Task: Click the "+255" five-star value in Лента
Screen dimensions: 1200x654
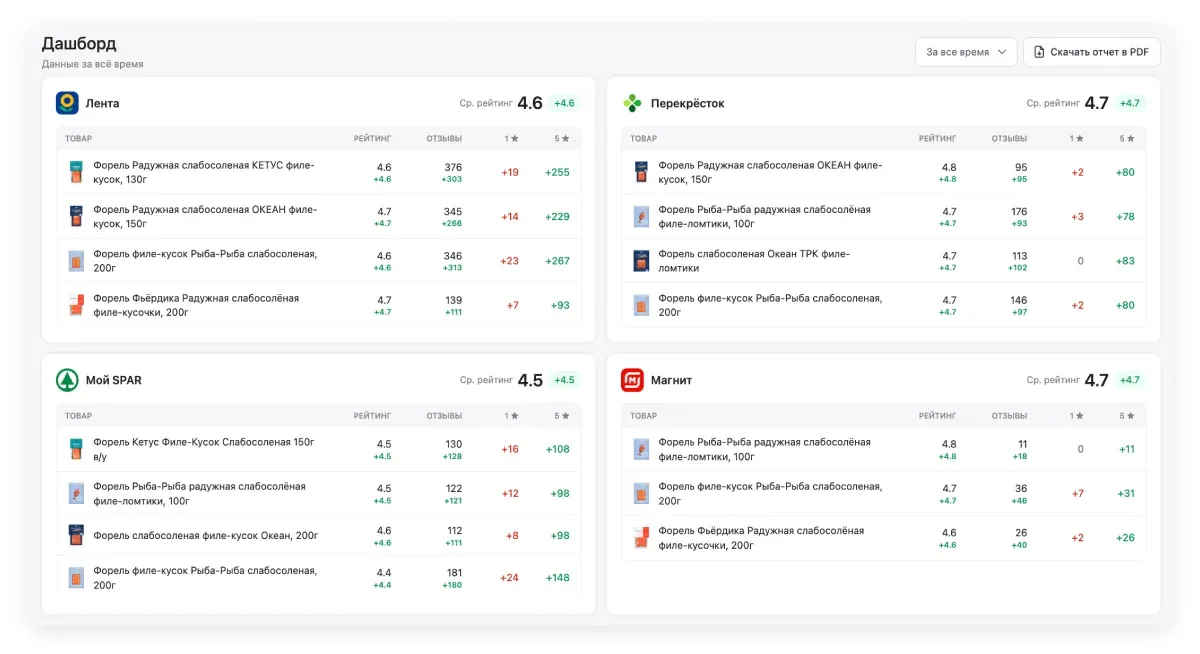Action: tap(557, 172)
